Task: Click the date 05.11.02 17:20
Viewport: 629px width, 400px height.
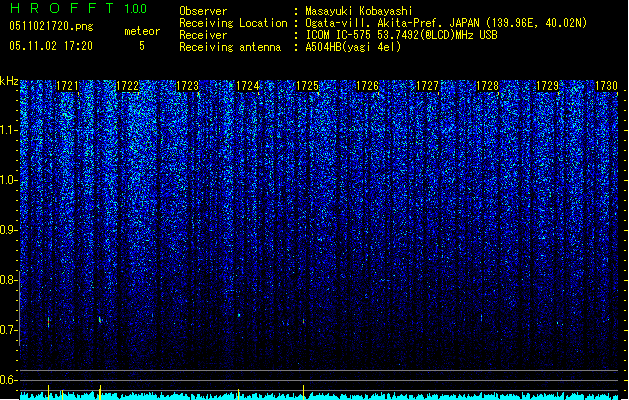Action: [51, 46]
